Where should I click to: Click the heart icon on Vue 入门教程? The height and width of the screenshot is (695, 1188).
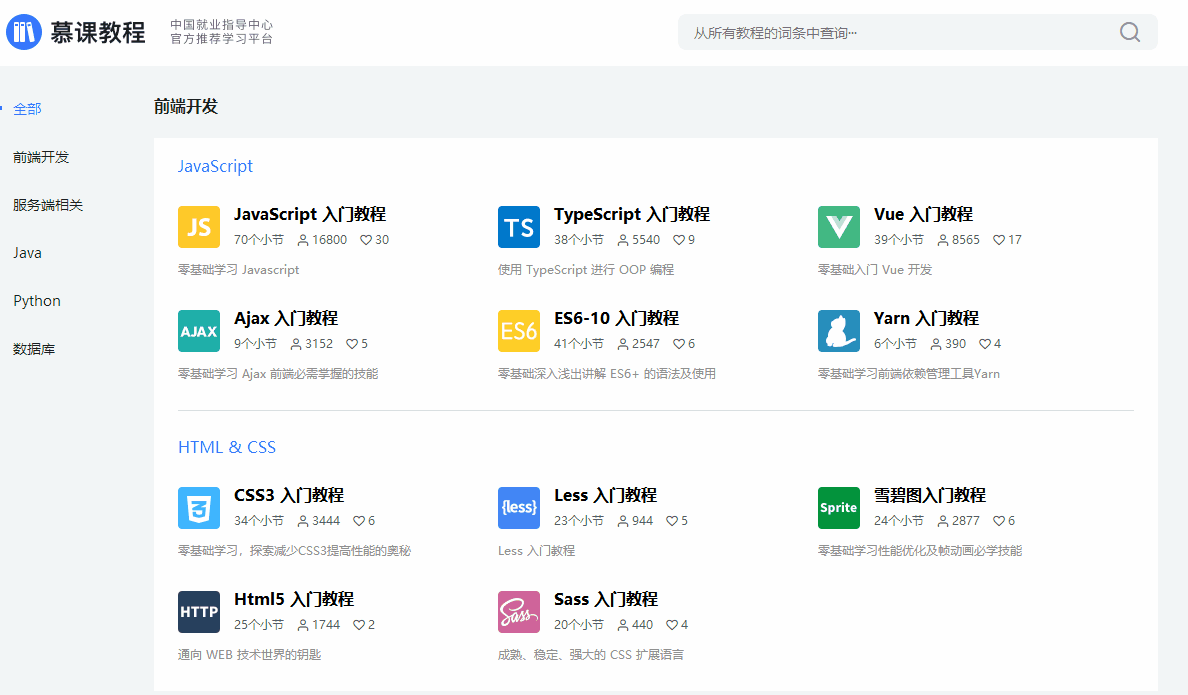999,240
